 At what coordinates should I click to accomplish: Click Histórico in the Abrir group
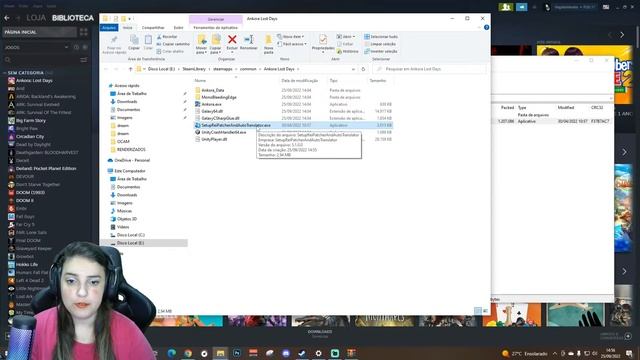[x=348, y=51]
